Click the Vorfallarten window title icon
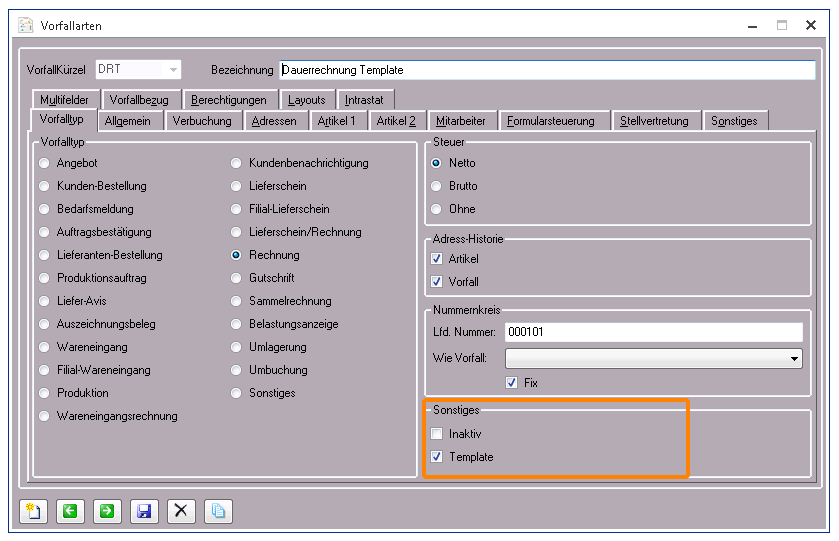The width and height of the screenshot is (839, 541). point(26,25)
